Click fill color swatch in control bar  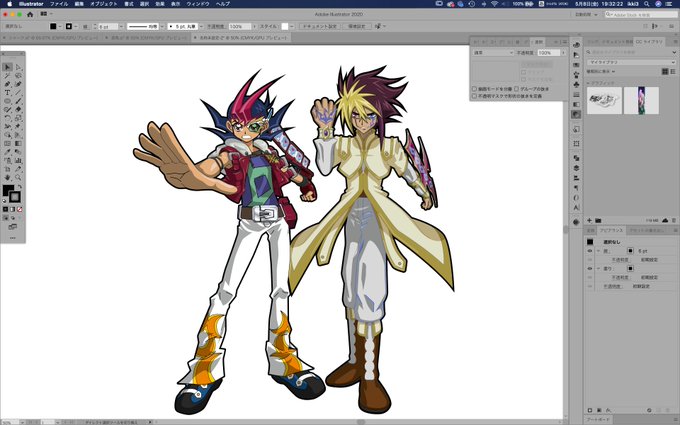pyautogui.click(x=53, y=26)
